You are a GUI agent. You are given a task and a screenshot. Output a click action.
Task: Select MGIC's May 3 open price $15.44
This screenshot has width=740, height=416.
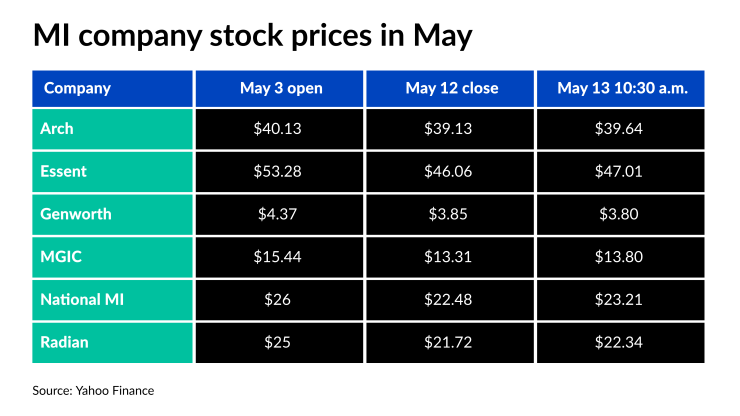(x=281, y=257)
